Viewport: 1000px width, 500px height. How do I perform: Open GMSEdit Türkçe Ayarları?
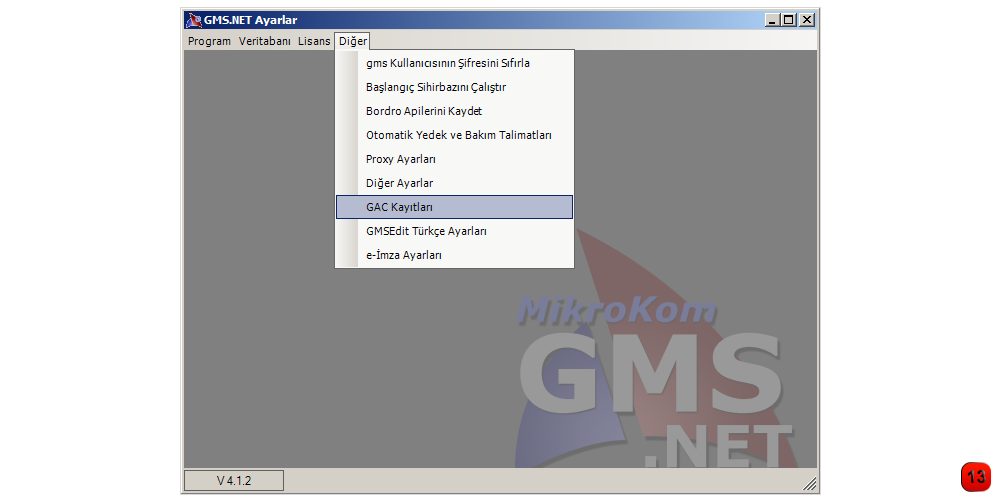454,231
